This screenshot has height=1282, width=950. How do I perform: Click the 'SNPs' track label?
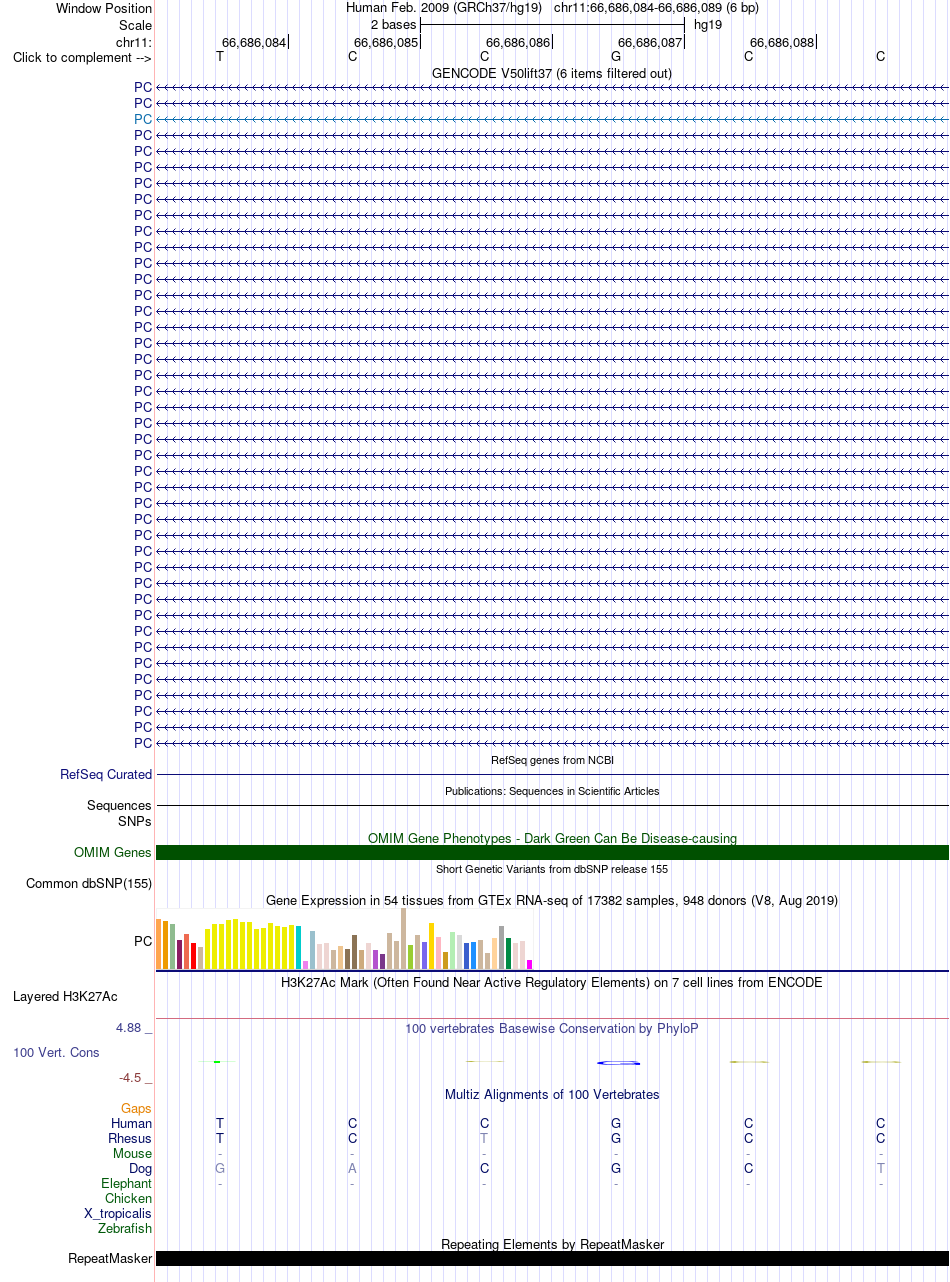tap(135, 821)
